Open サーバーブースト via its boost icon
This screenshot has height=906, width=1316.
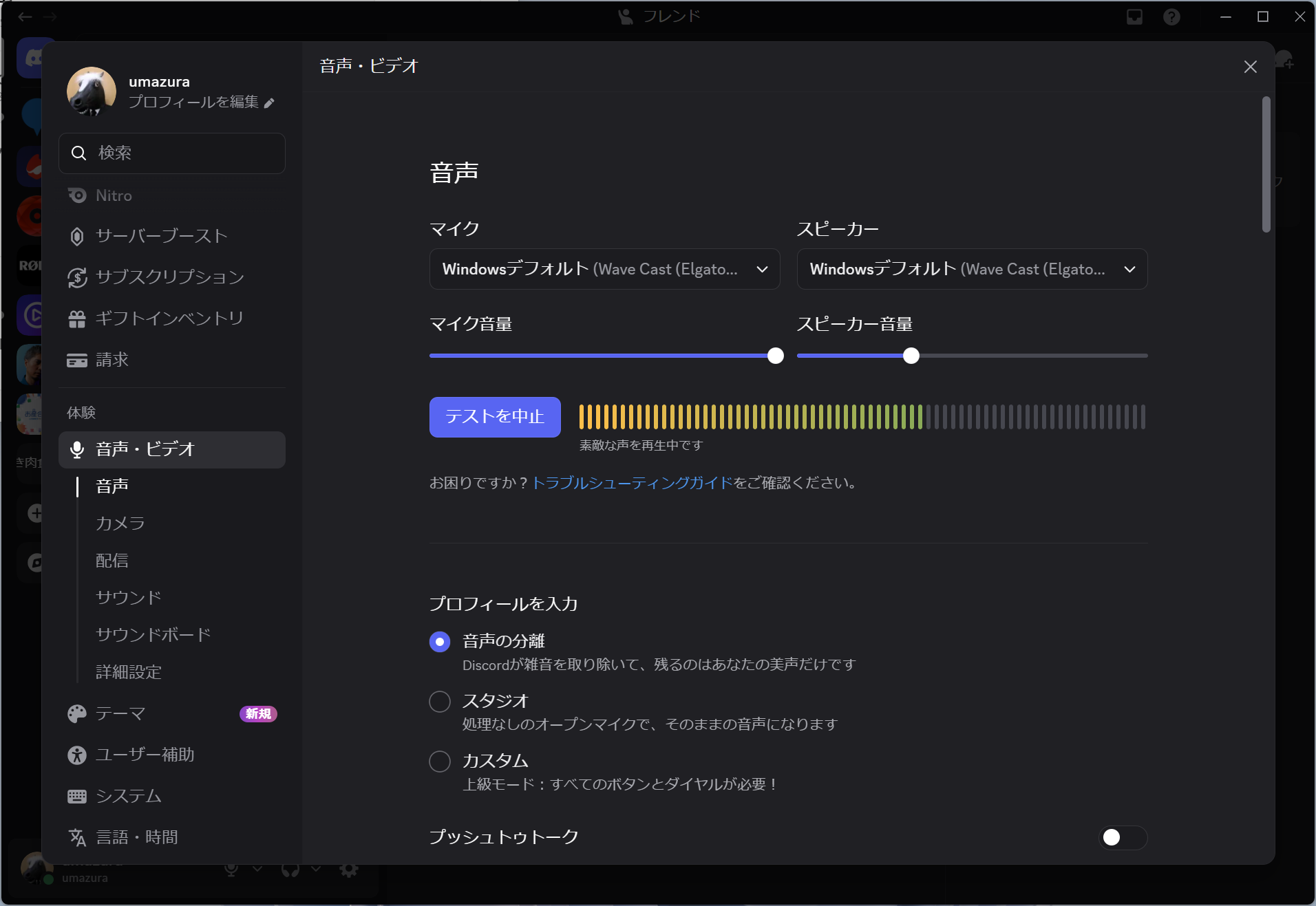point(77,237)
